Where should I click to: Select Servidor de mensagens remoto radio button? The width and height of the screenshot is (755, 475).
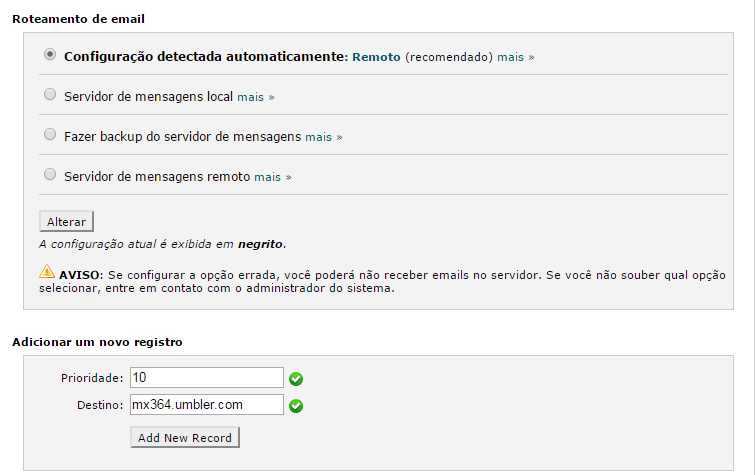tap(50, 174)
